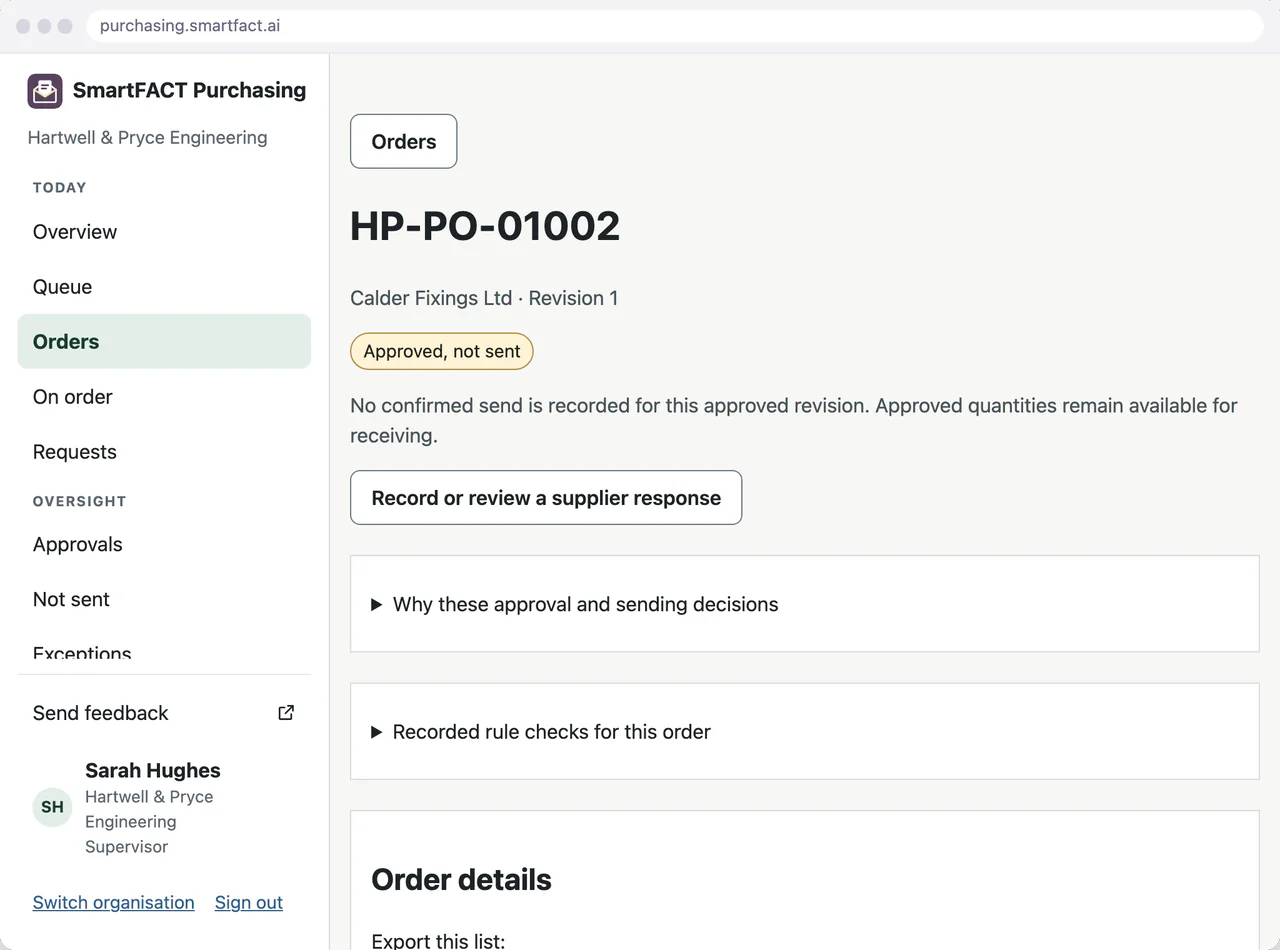This screenshot has height=950, width=1280.
Task: Click the SmartFACT Purchasing logo icon
Action: pyautogui.click(x=45, y=91)
